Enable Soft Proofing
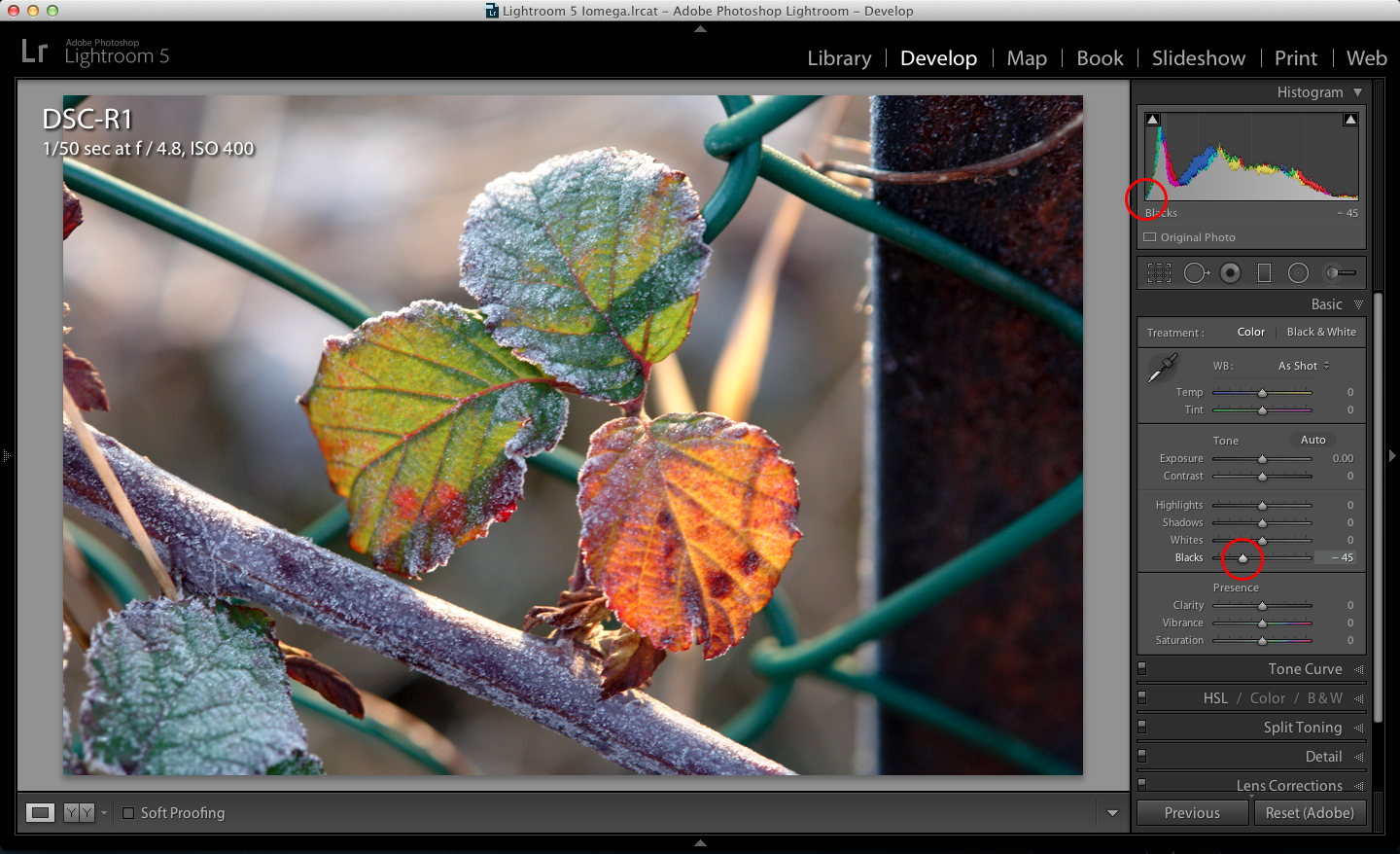Screen dimensions: 1400x854 129,812
